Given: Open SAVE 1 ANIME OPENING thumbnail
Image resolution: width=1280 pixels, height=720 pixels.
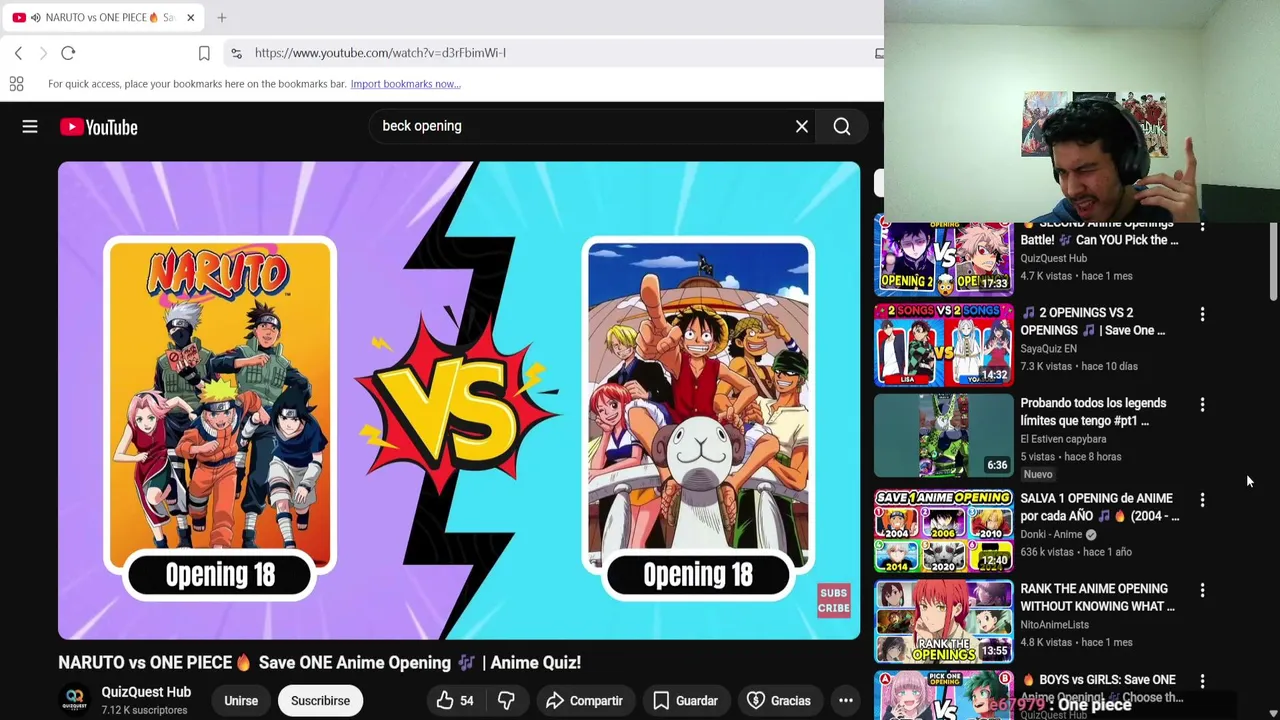Looking at the screenshot, I should (x=944, y=531).
